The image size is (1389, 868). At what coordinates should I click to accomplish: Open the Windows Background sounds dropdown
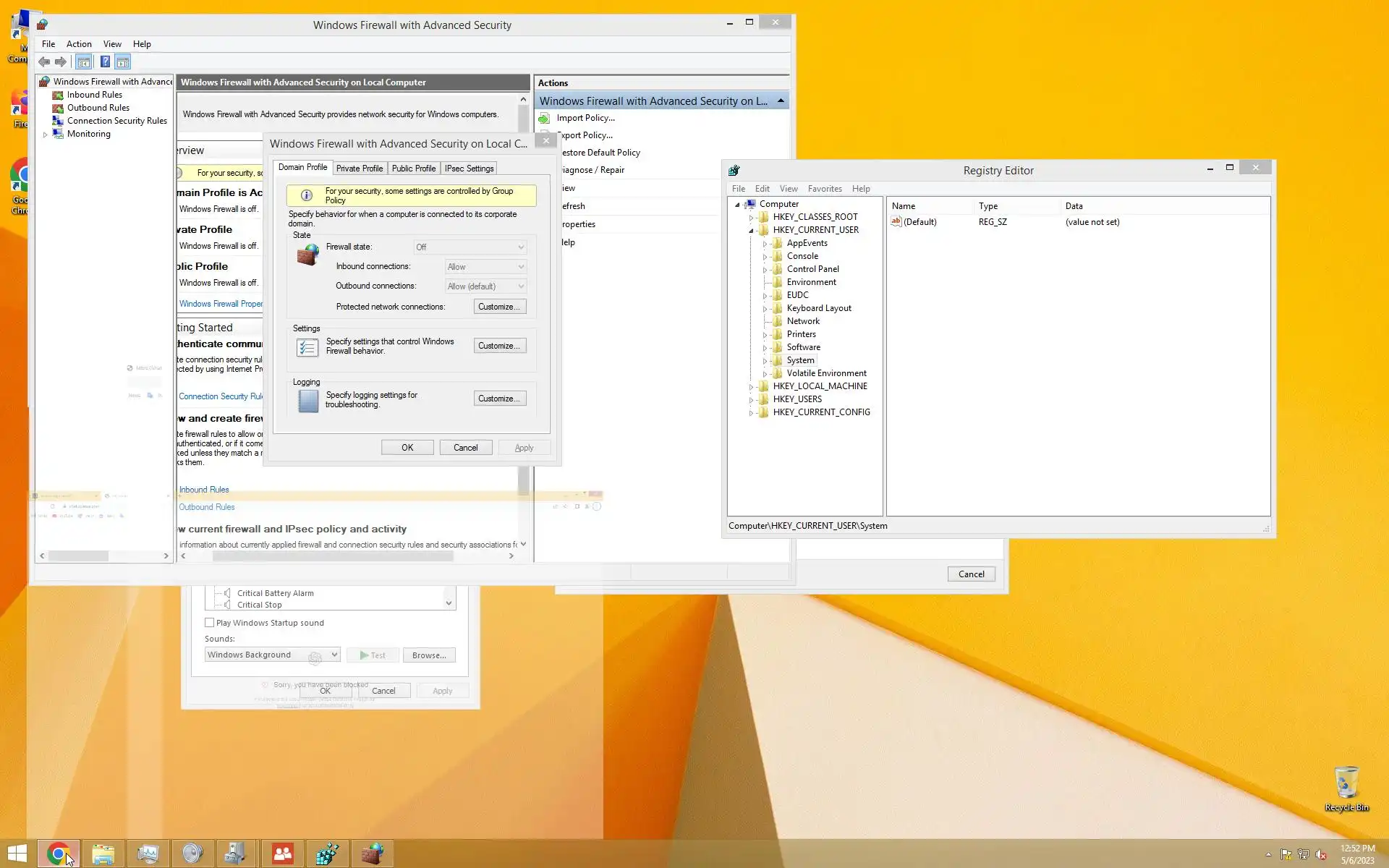click(334, 655)
